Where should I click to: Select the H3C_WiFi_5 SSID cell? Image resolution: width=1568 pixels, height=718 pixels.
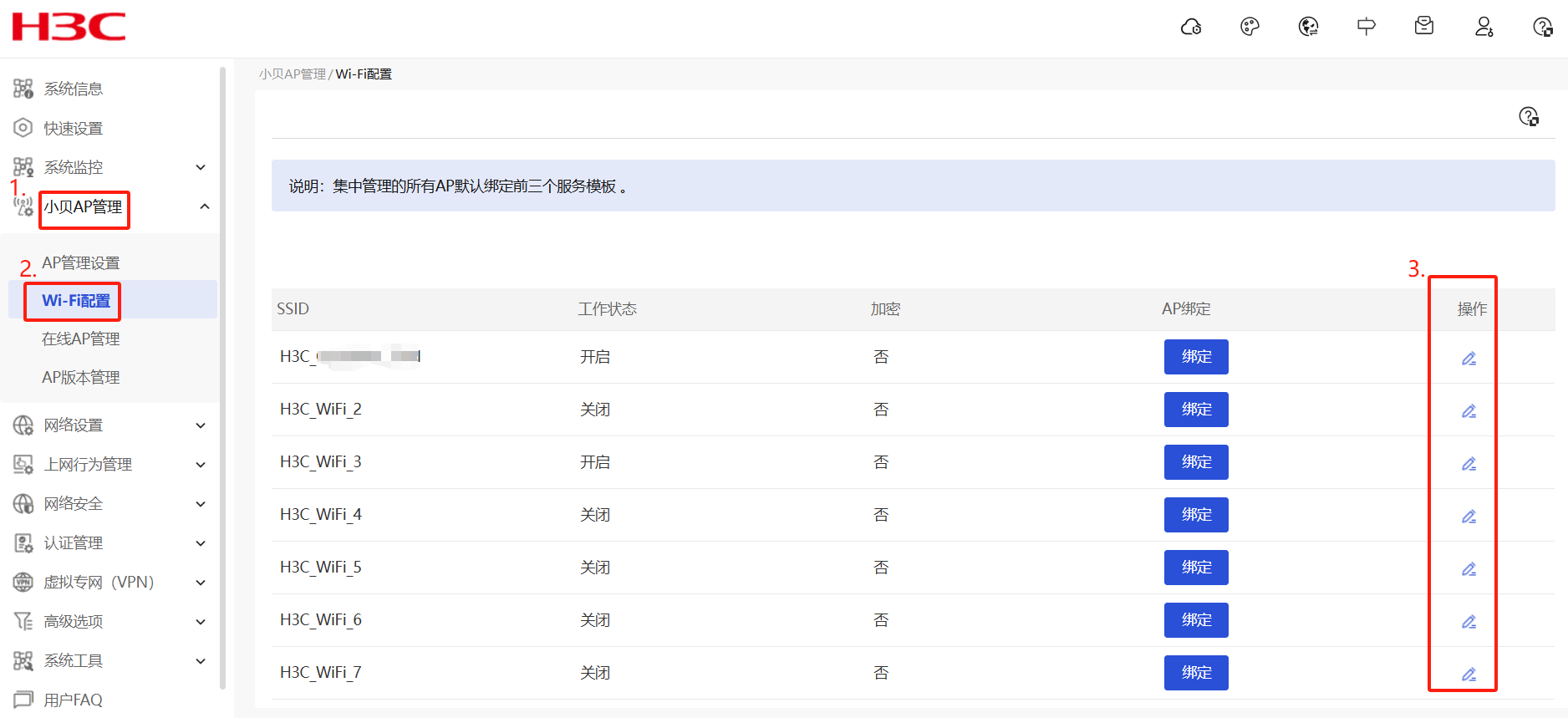(321, 568)
